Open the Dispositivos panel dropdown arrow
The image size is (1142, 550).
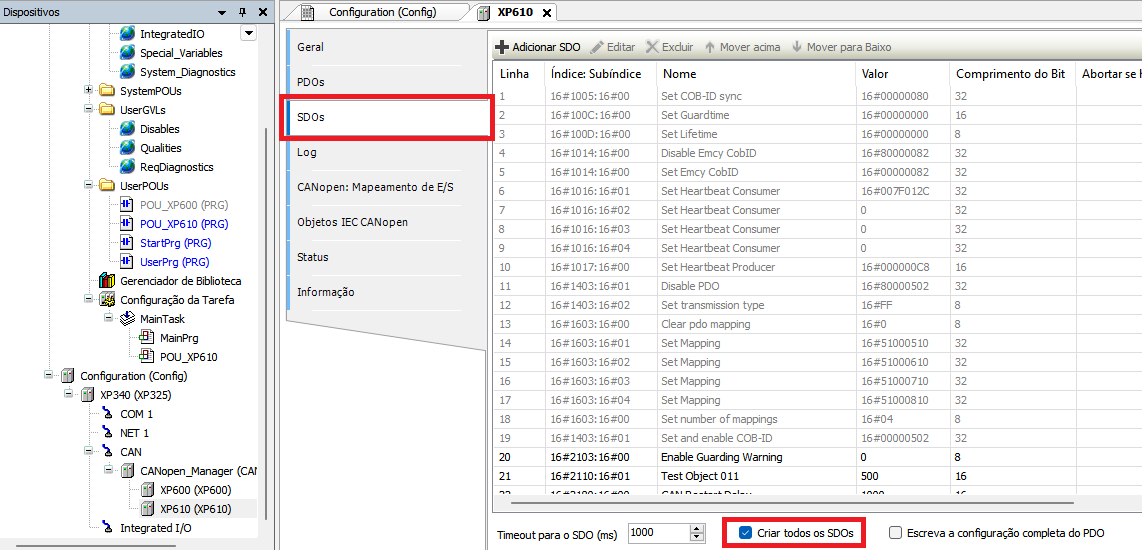[222, 12]
